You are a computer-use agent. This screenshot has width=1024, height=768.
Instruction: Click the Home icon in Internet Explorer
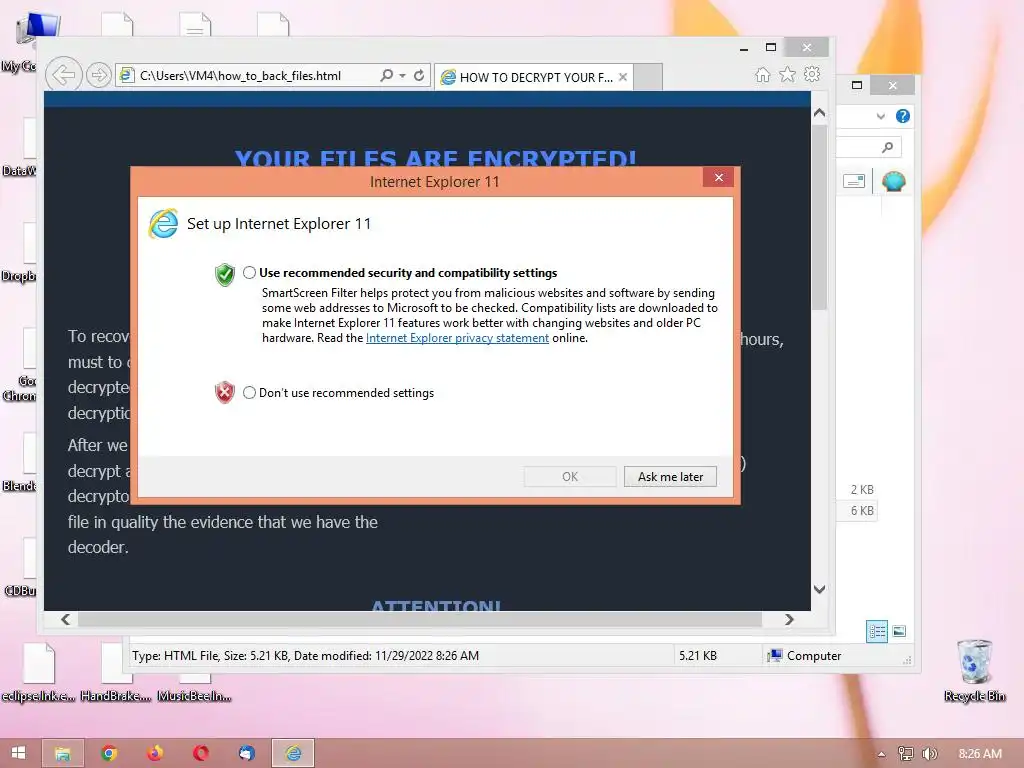[762, 74]
